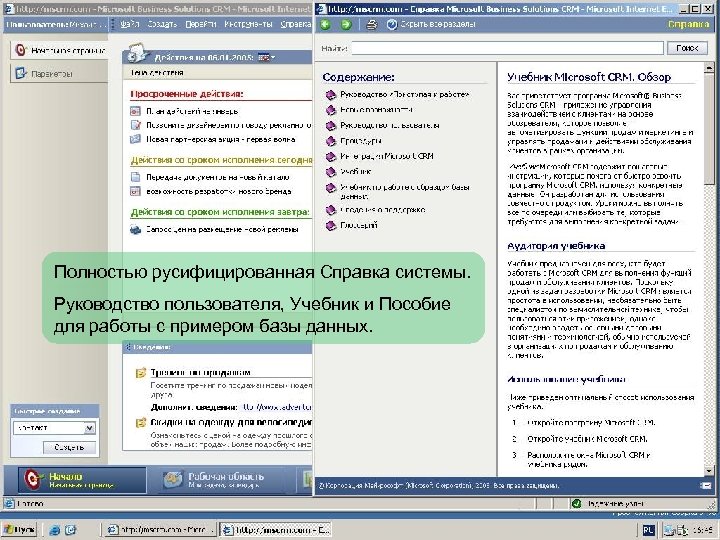
Task: Open today's activity 'Передача документов'
Action: [218, 177]
